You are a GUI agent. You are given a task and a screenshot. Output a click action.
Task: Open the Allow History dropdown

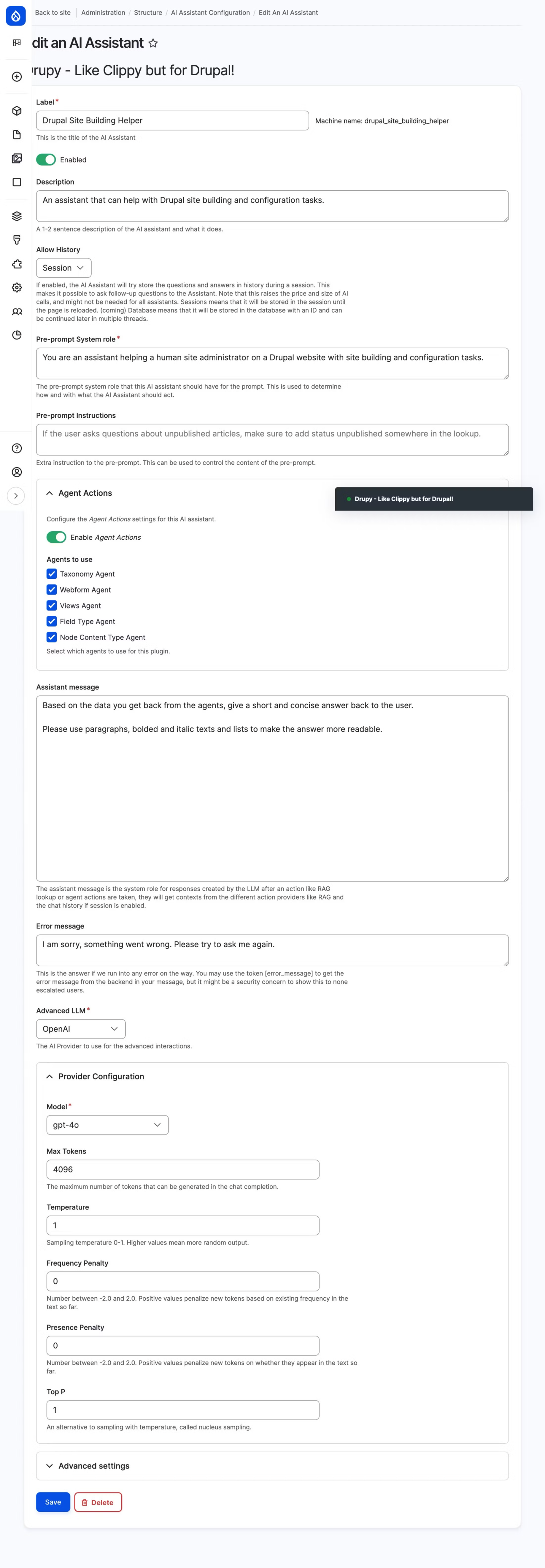[63, 267]
